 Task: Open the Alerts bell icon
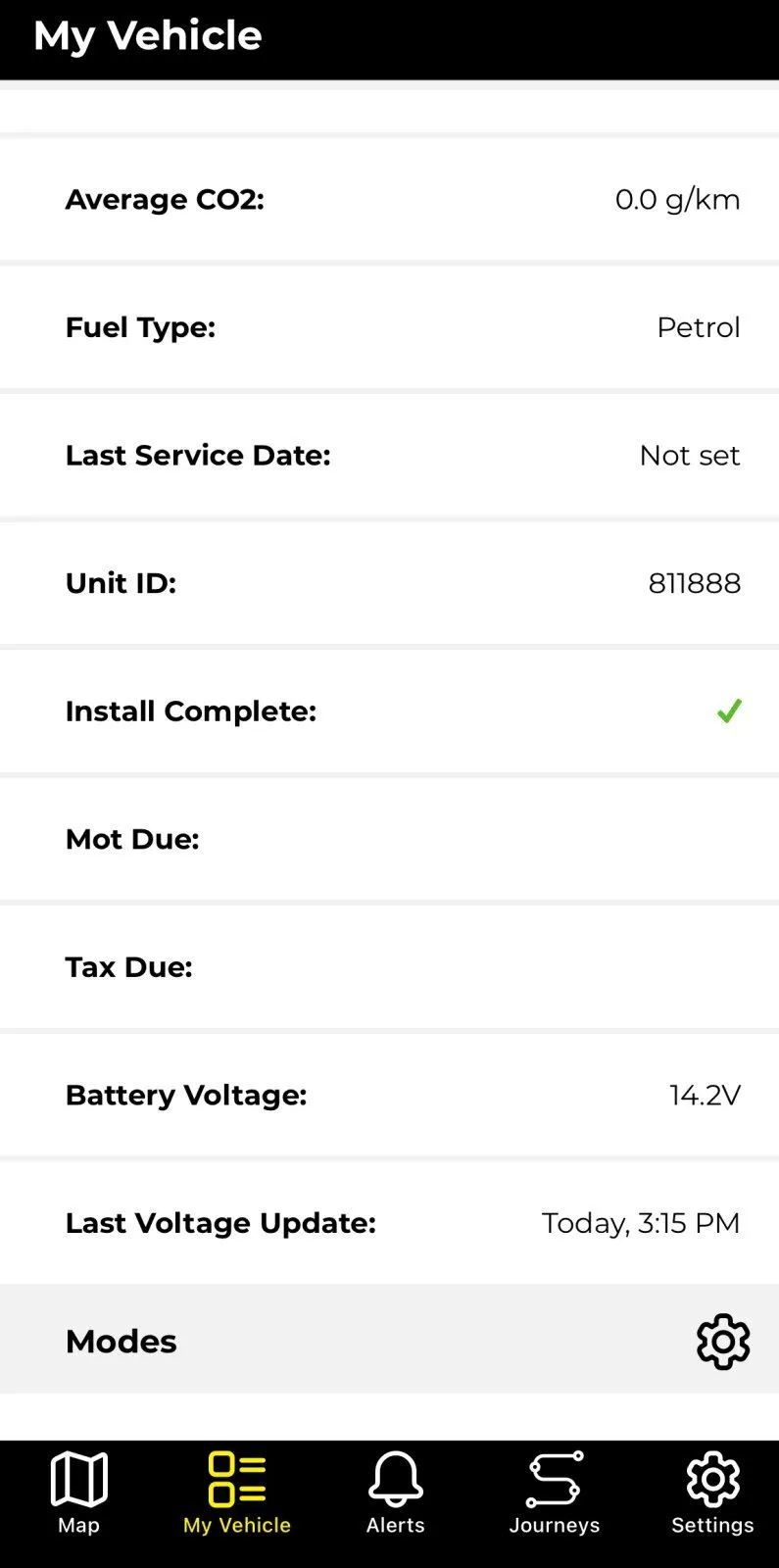(x=396, y=1479)
